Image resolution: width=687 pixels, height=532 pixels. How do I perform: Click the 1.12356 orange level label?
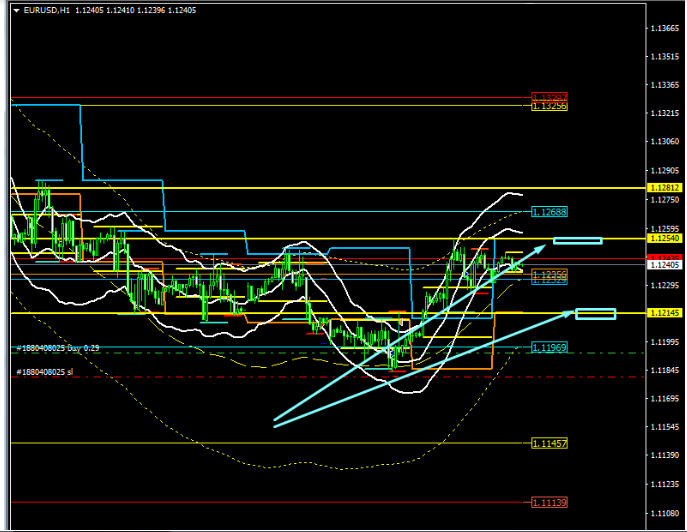(x=549, y=275)
